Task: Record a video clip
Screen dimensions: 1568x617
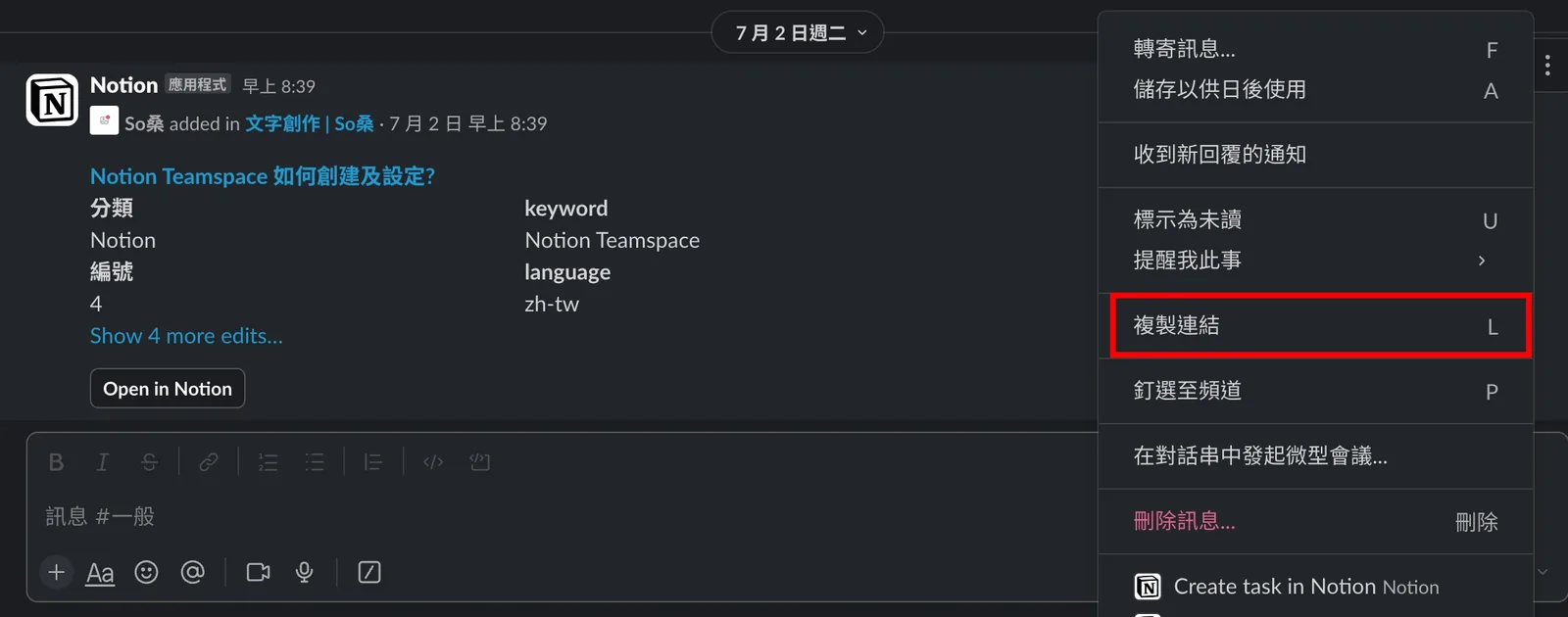Action: (258, 572)
